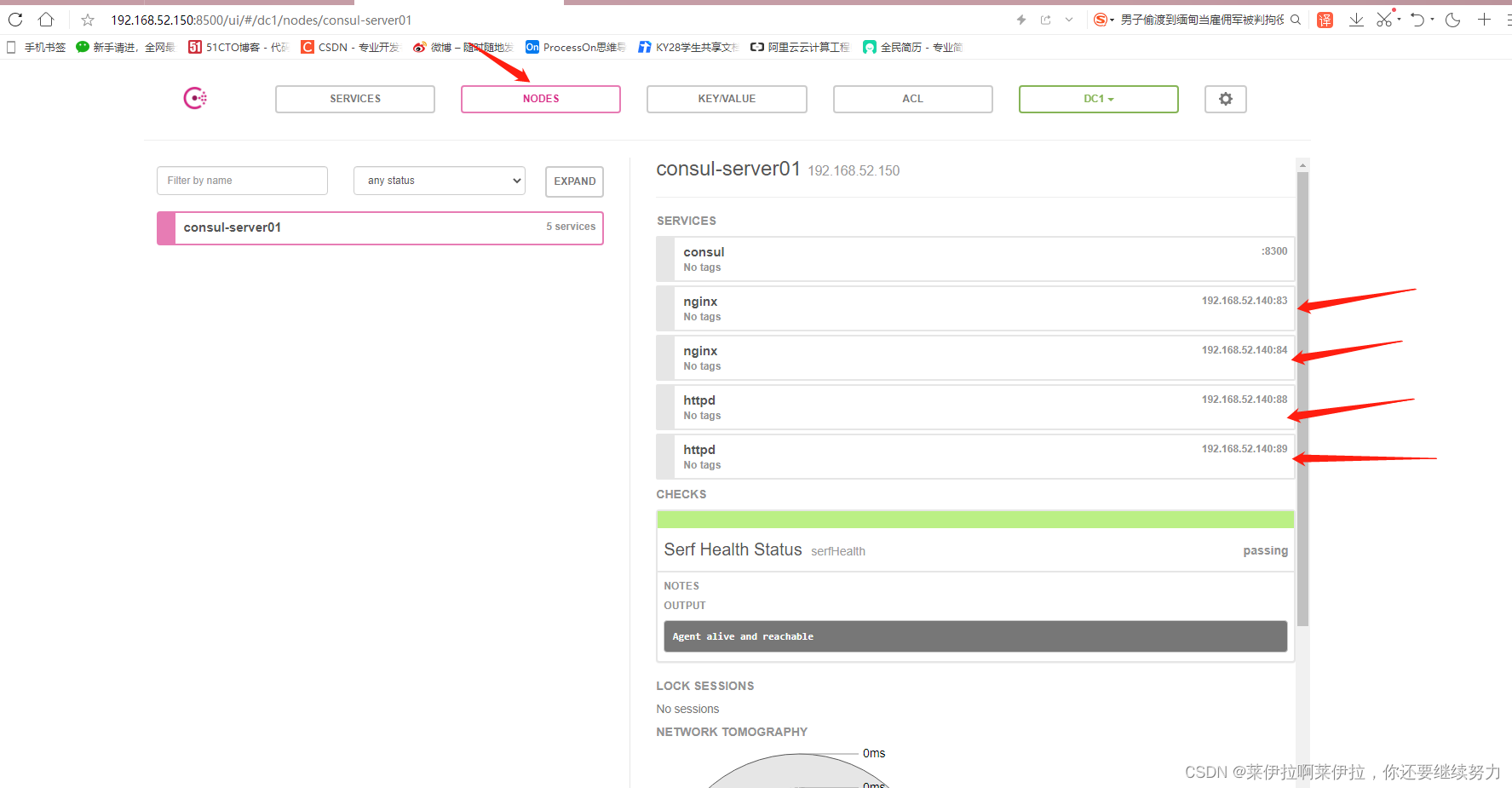Open Sogou search engine selector
The width and height of the screenshot is (1512, 788).
1103,20
